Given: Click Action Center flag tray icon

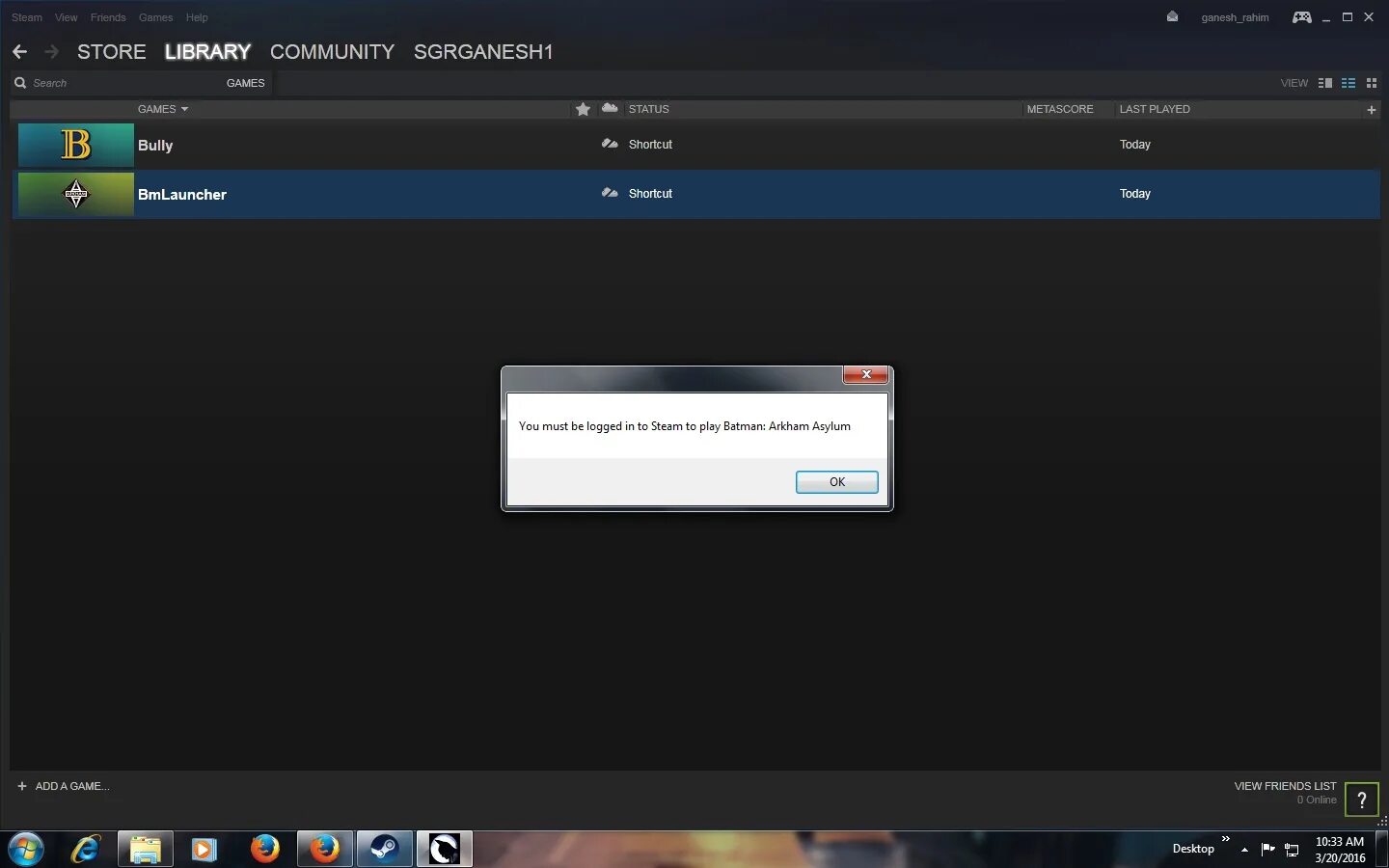Looking at the screenshot, I should click(1267, 849).
